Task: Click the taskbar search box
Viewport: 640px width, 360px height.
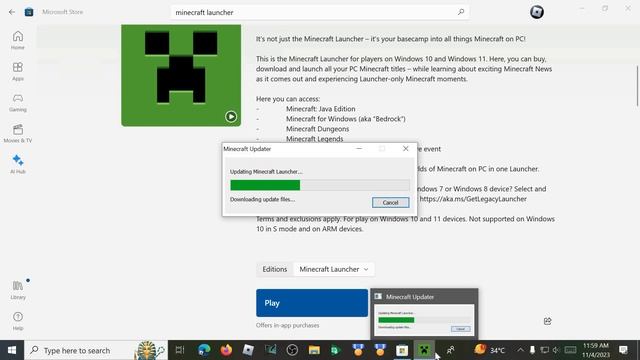Action: (x=96, y=350)
